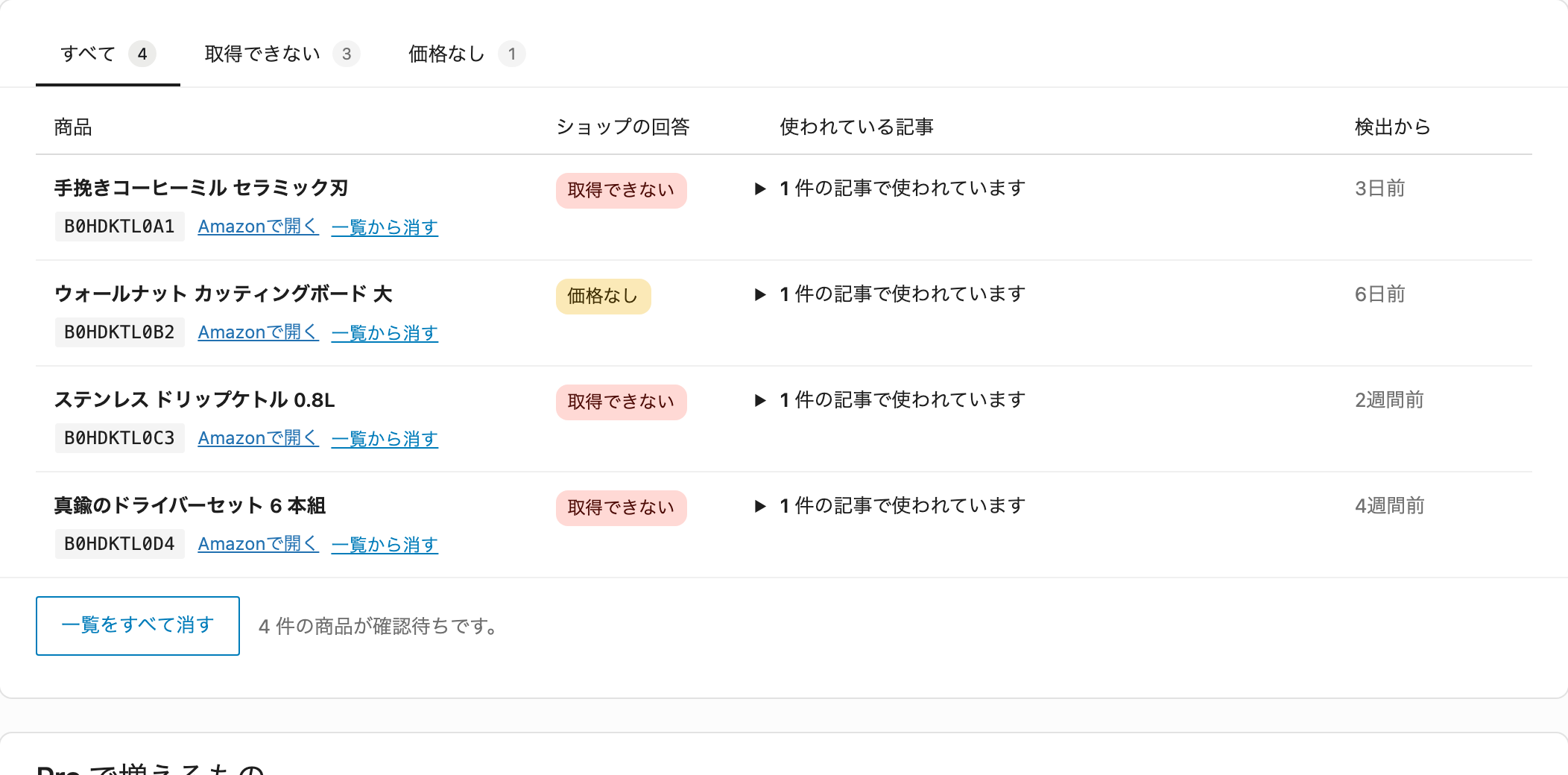The height and width of the screenshot is (775, 1568).
Task: Click the 3日前 detection time
Action: click(1379, 189)
